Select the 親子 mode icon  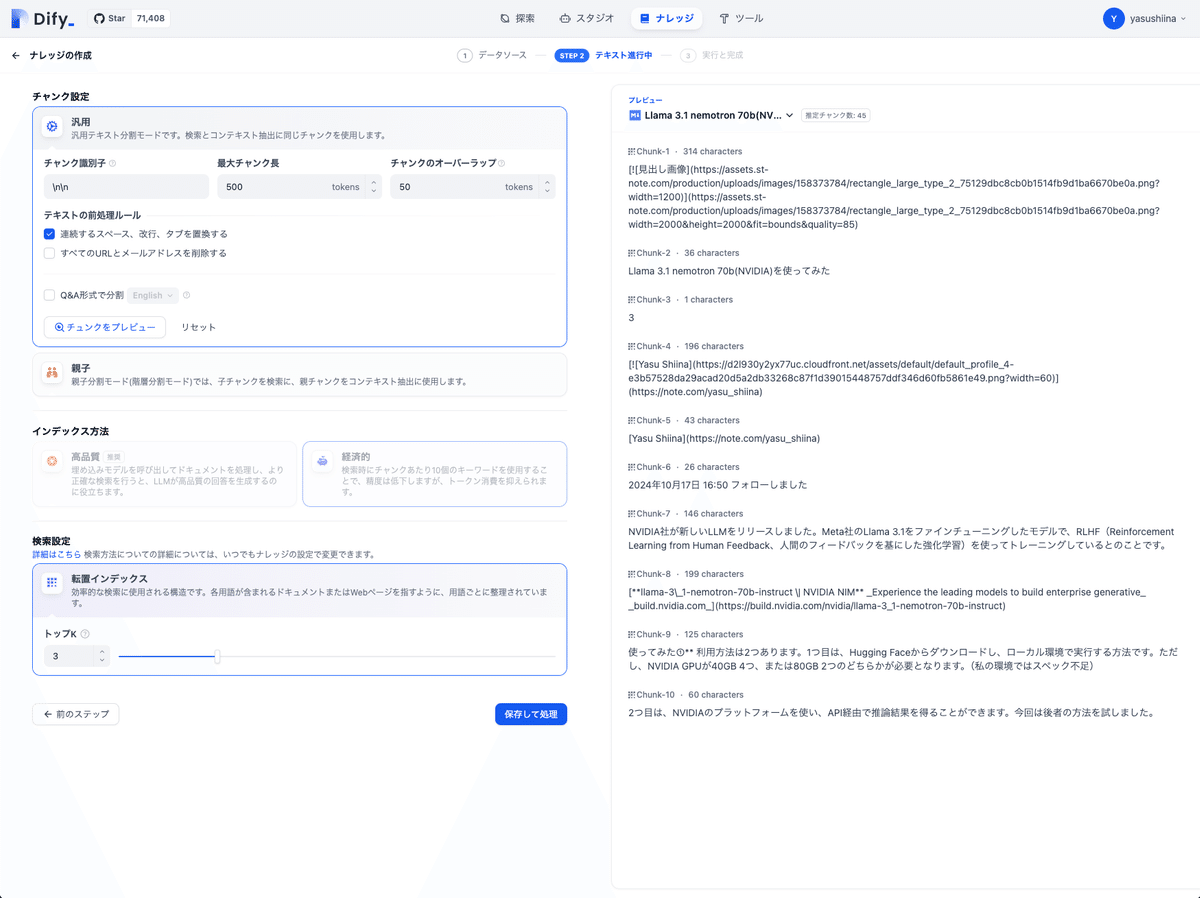coord(52,372)
